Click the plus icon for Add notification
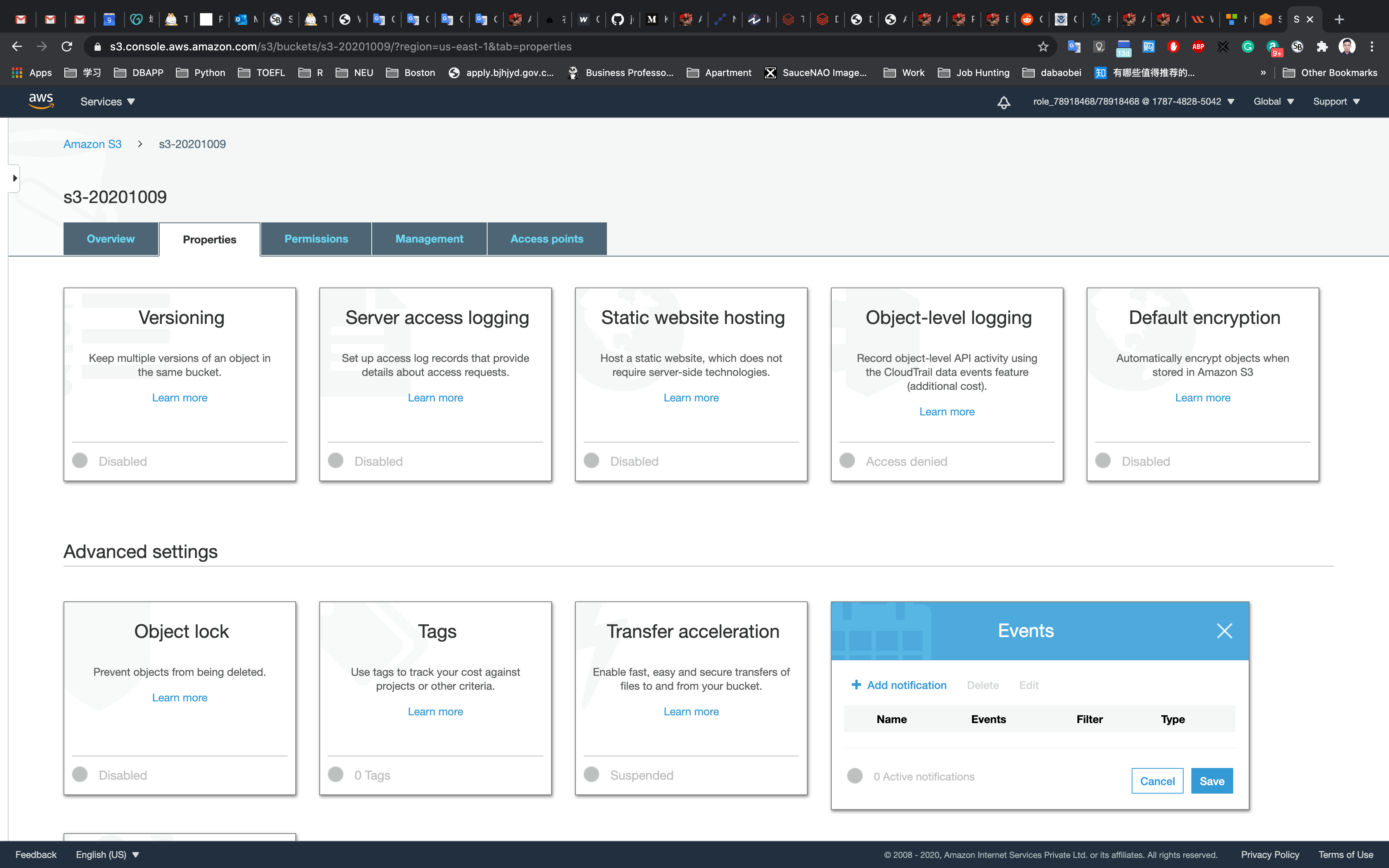The height and width of the screenshot is (868, 1389). tap(856, 685)
